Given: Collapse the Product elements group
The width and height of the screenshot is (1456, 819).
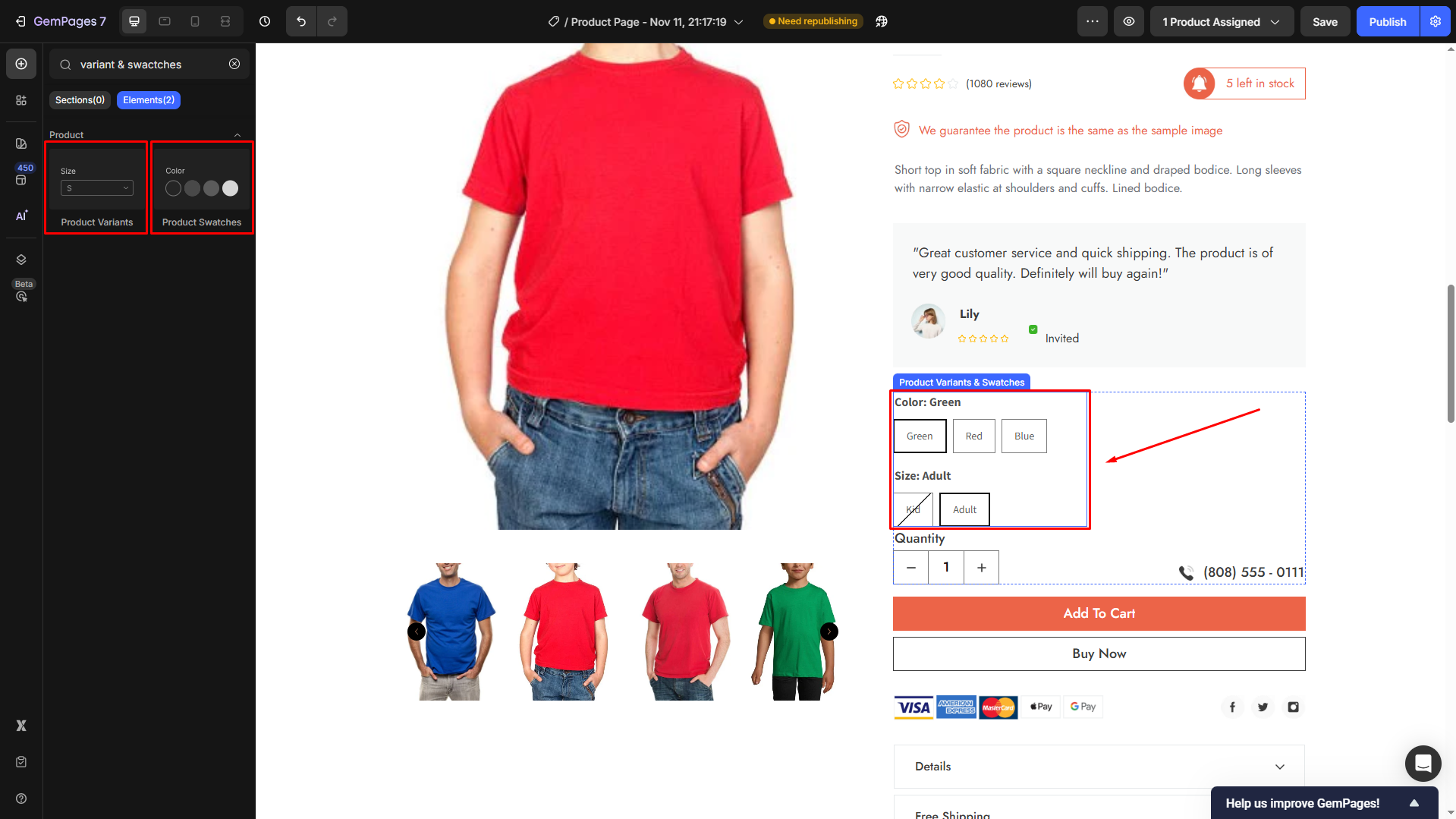Looking at the screenshot, I should pyautogui.click(x=237, y=135).
